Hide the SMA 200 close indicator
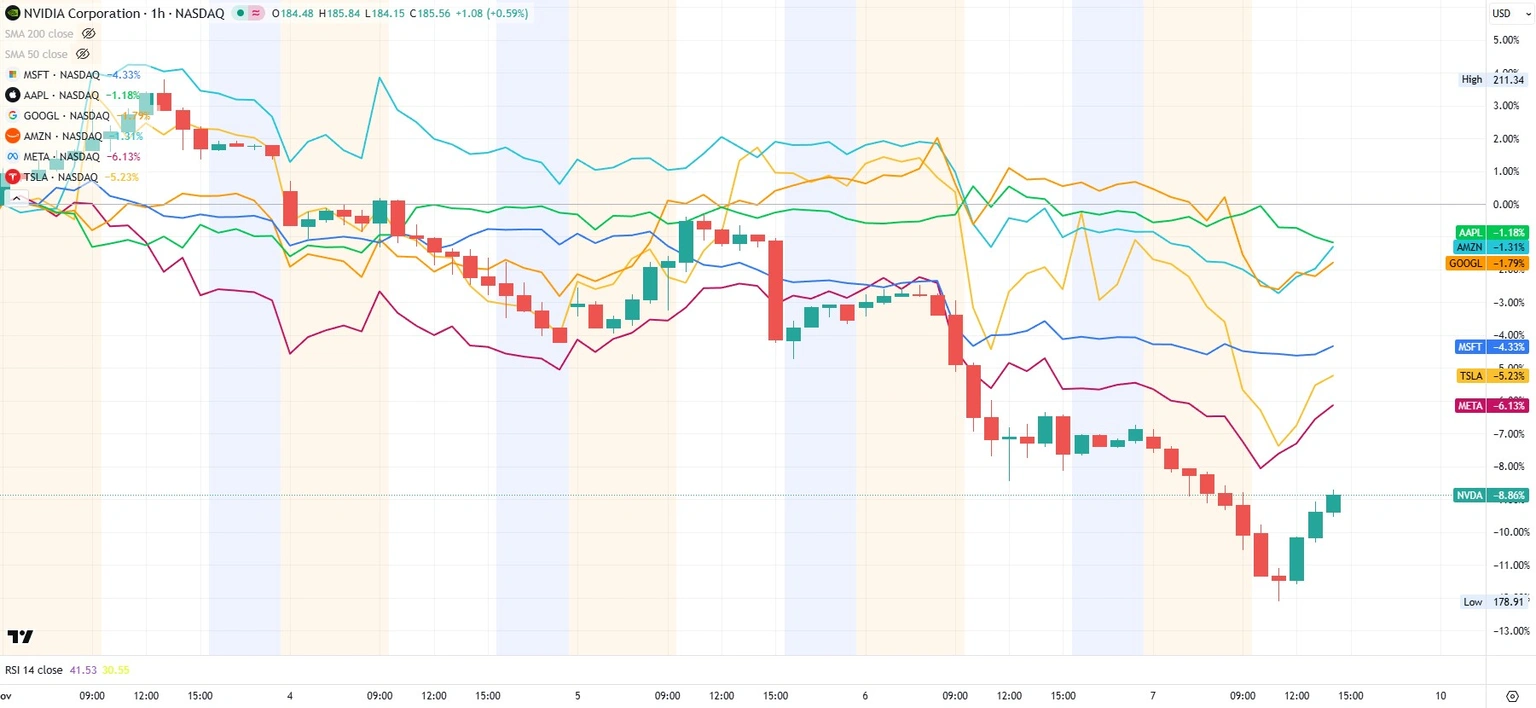Viewport: 1536px width, 708px height. click(88, 33)
